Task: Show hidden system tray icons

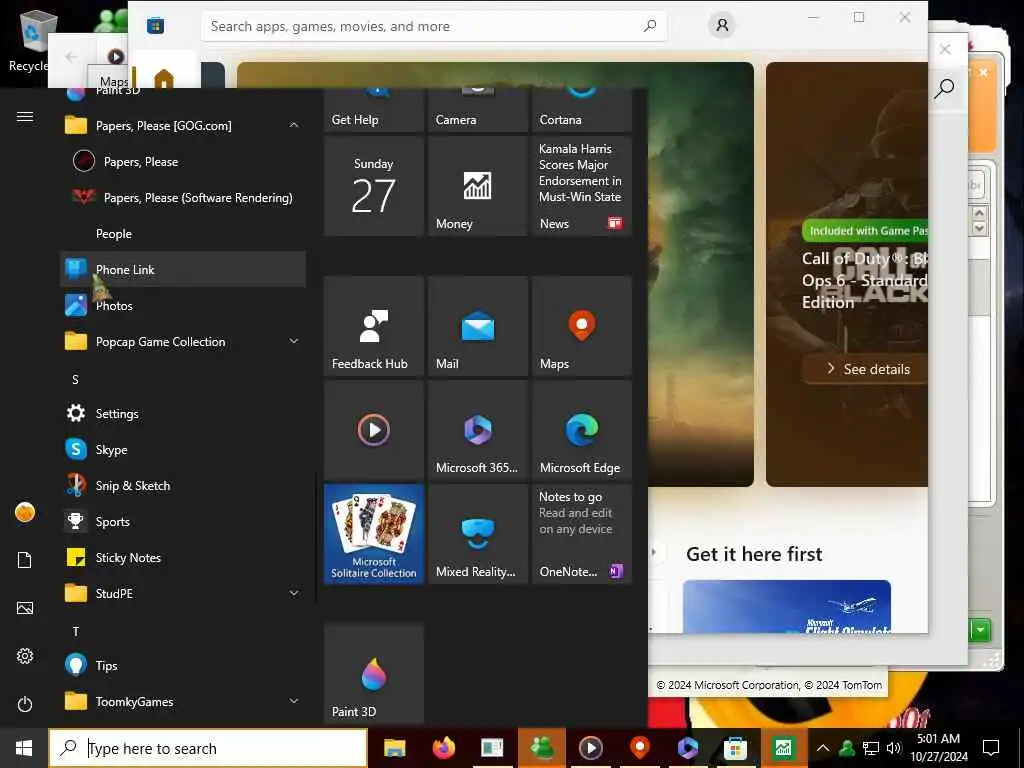Action: click(x=823, y=748)
